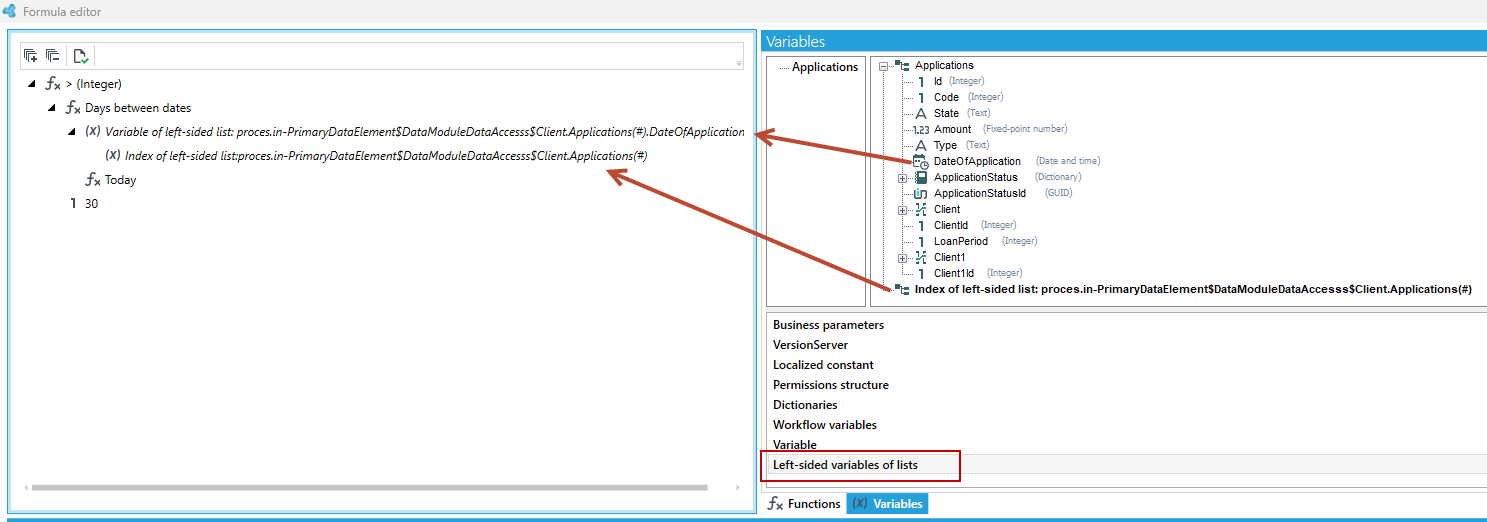
Task: Select the constant value 30
Action: click(x=92, y=203)
